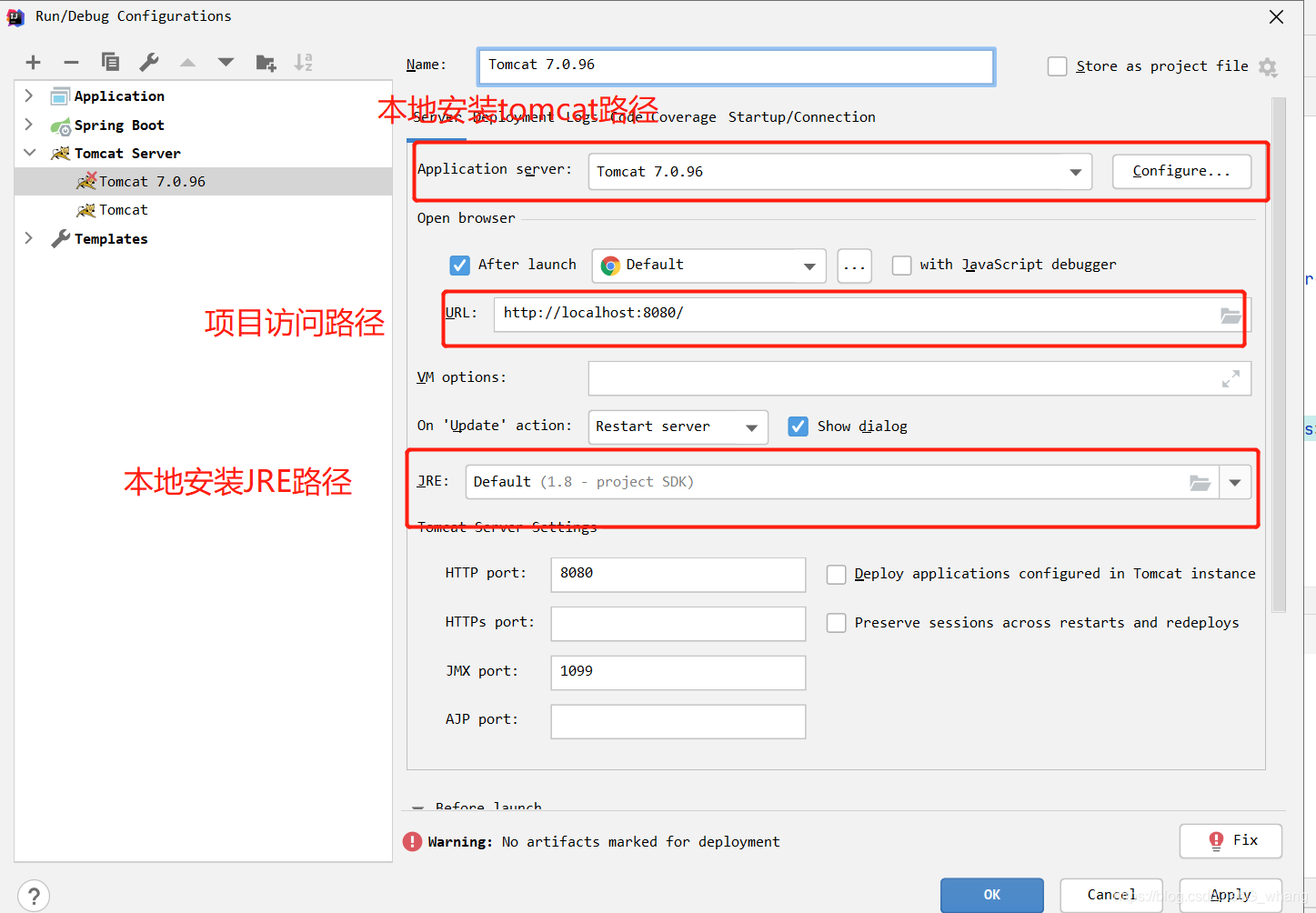The image size is (1316, 913).
Task: Toggle Store as project file checkbox
Action: point(1057,66)
